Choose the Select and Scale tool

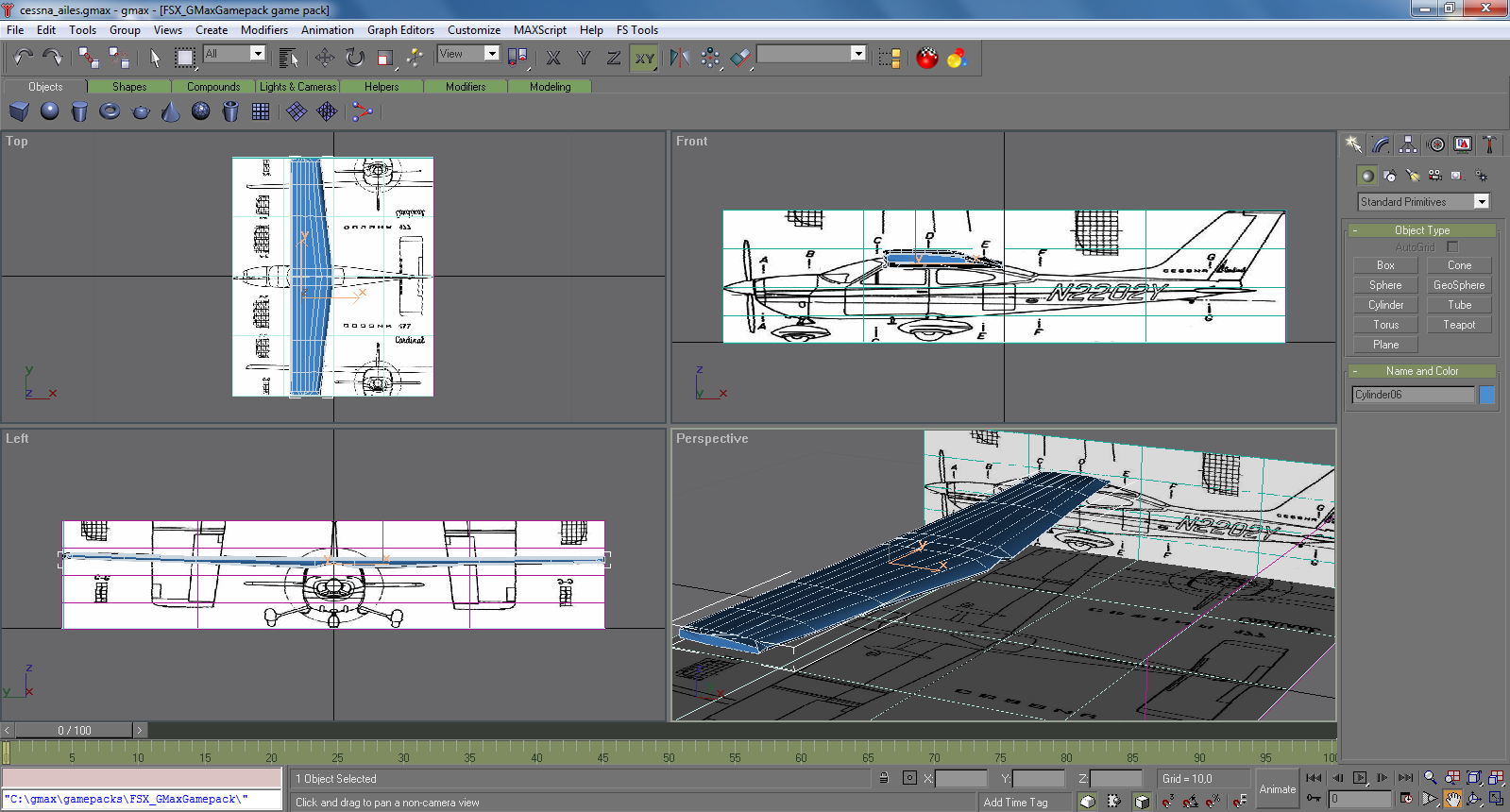point(384,58)
